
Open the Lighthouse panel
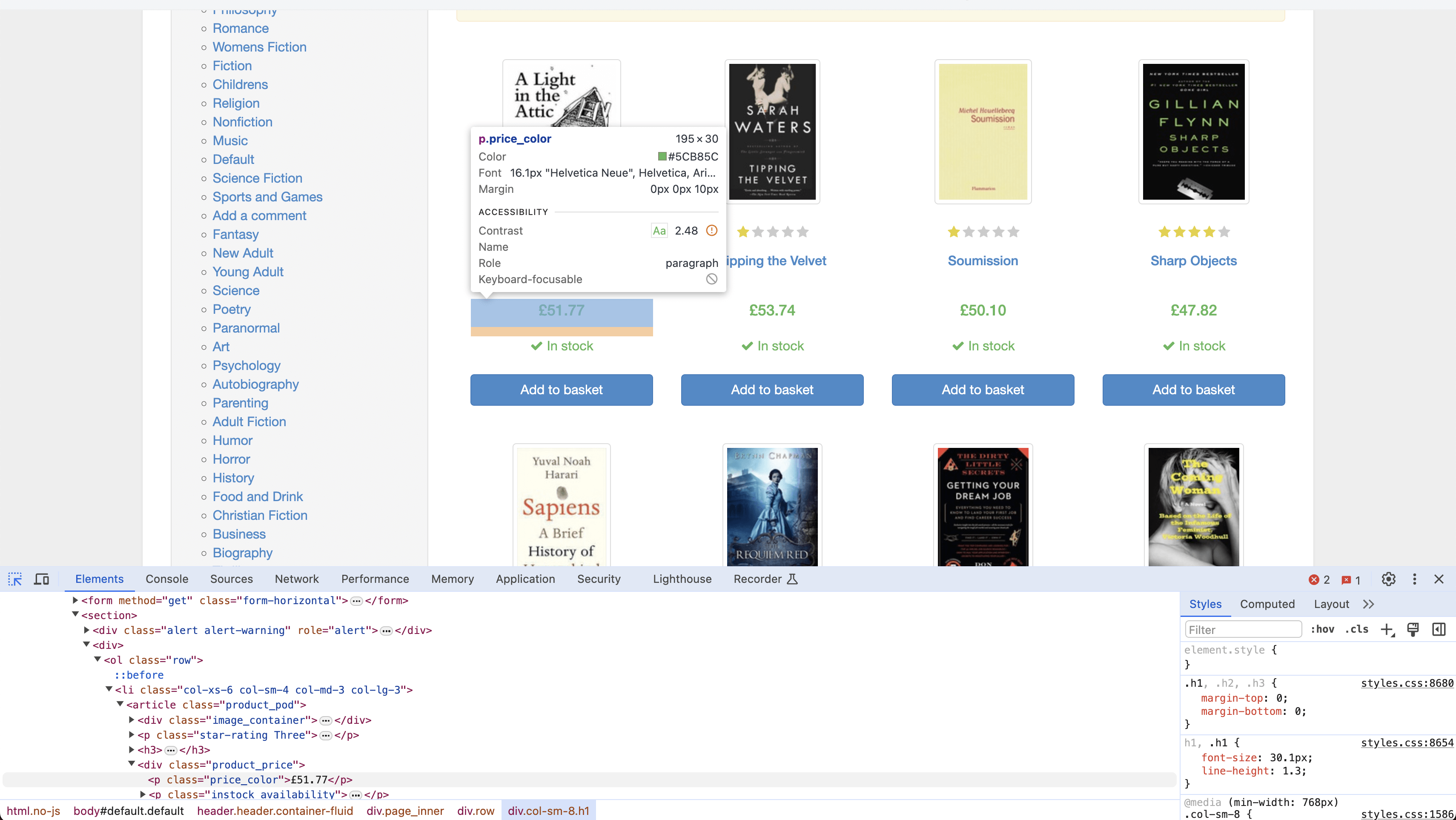tap(682, 579)
